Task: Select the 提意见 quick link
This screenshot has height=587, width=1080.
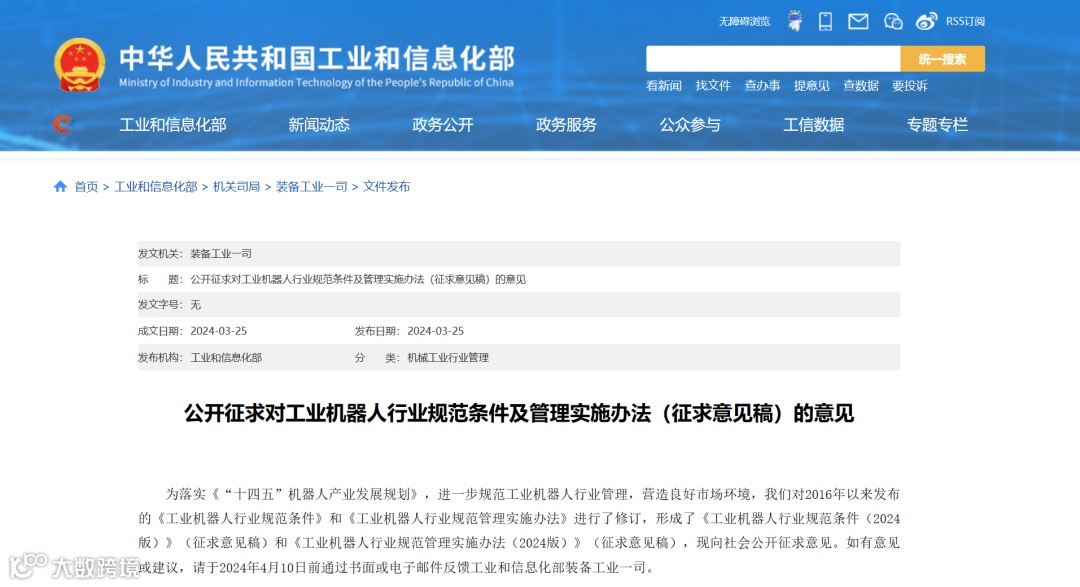Action: [x=811, y=85]
